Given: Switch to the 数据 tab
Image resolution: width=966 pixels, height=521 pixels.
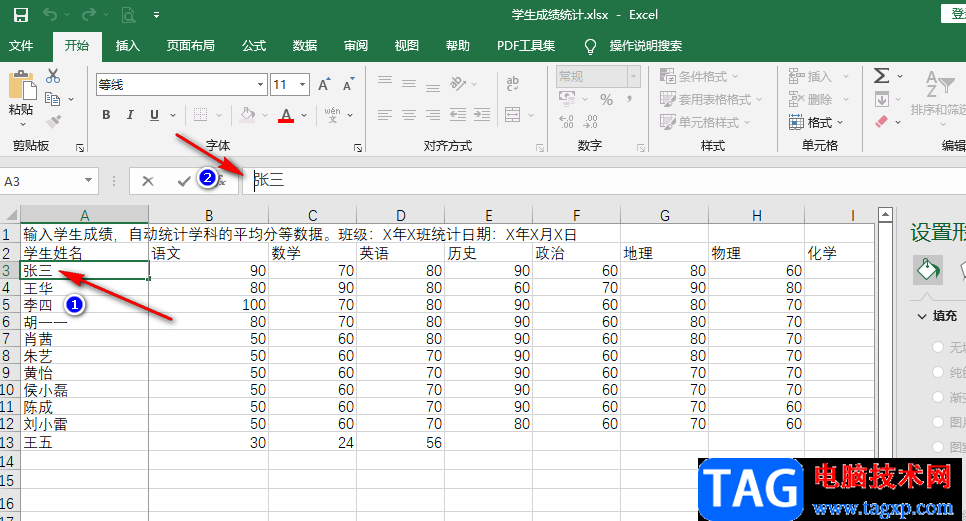Looking at the screenshot, I should coord(304,46).
